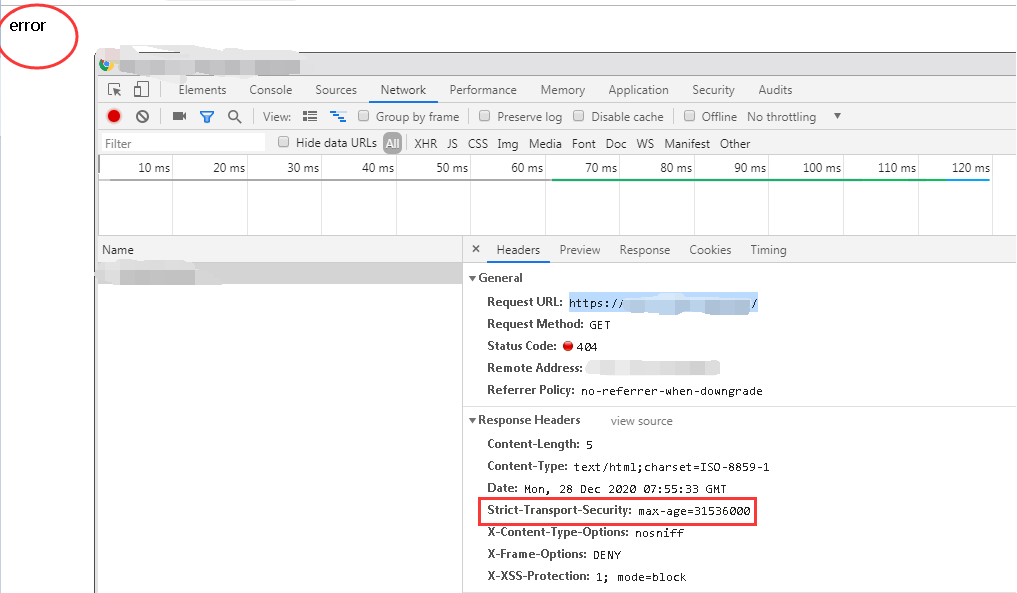The width and height of the screenshot is (1017, 593).
Task: Click the search magnifier icon
Action: coord(234,116)
